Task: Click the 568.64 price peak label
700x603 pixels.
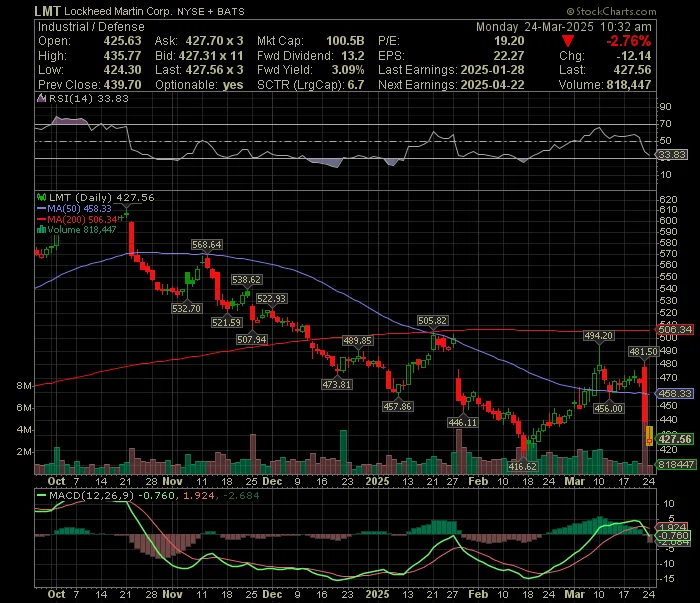Action: (x=206, y=245)
